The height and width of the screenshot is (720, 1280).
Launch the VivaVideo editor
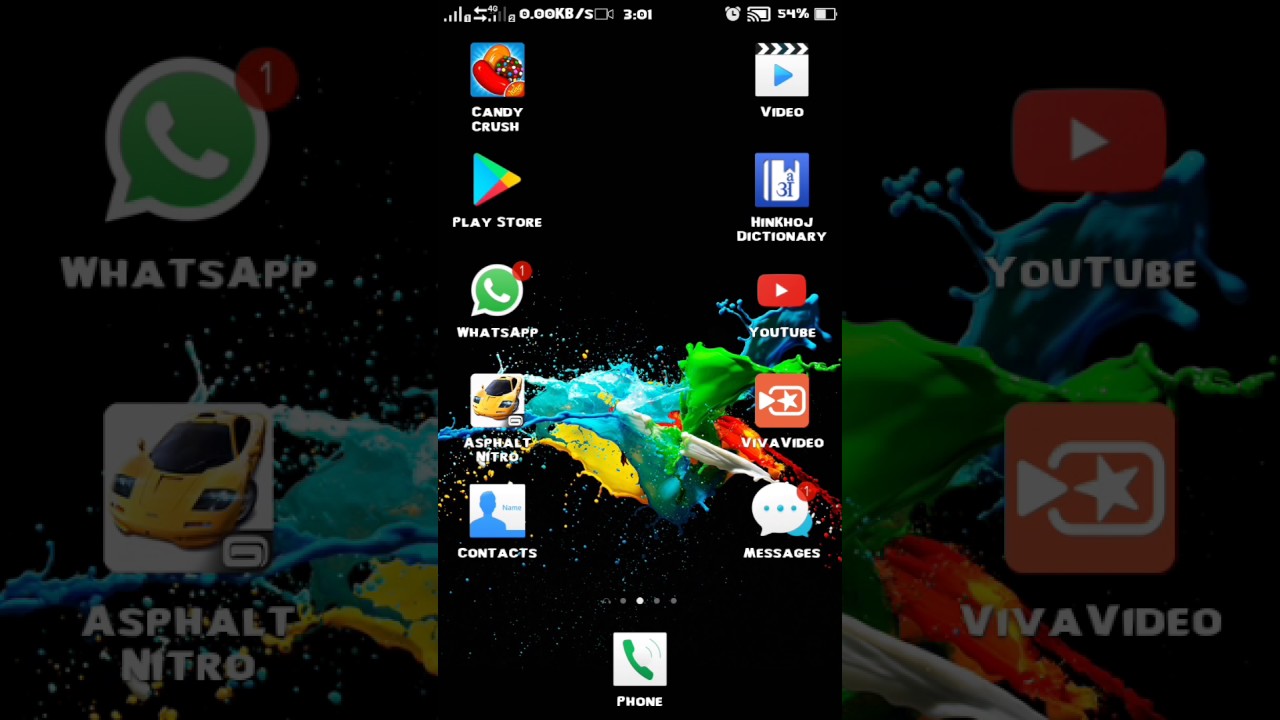point(782,400)
